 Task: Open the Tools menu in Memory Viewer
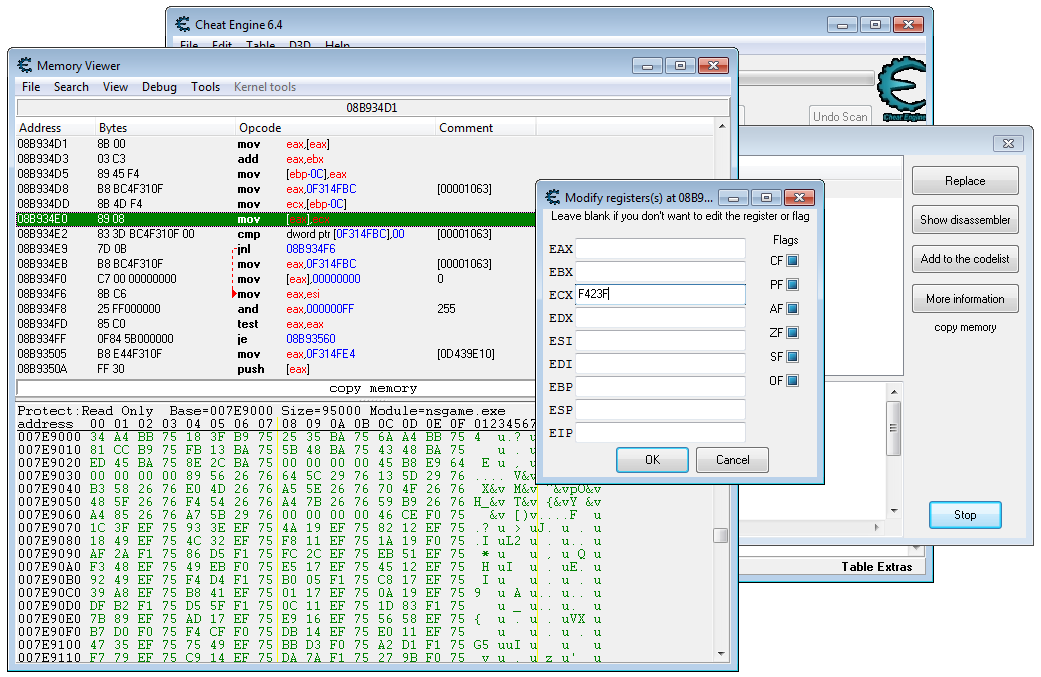pyautogui.click(x=205, y=87)
